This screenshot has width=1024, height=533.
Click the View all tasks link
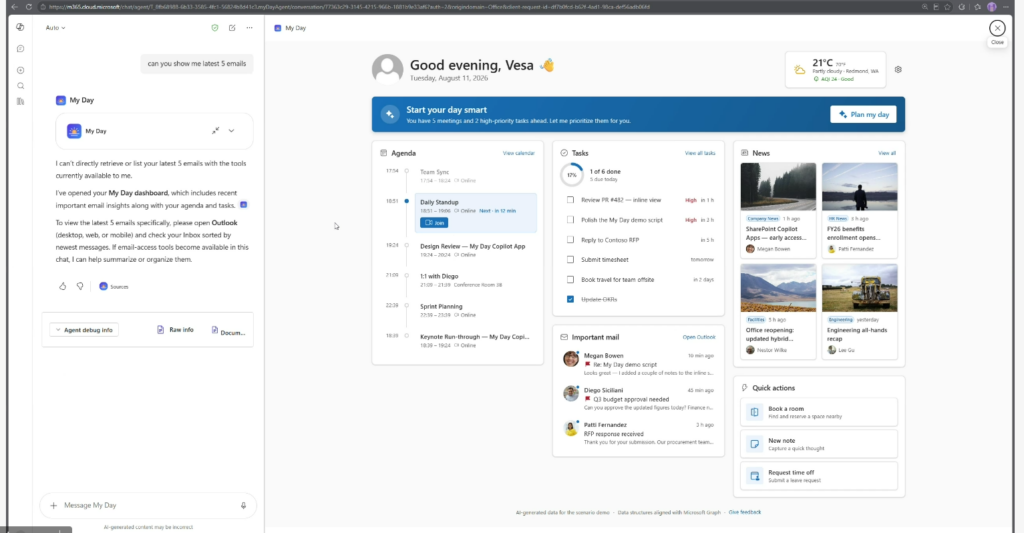(700, 153)
